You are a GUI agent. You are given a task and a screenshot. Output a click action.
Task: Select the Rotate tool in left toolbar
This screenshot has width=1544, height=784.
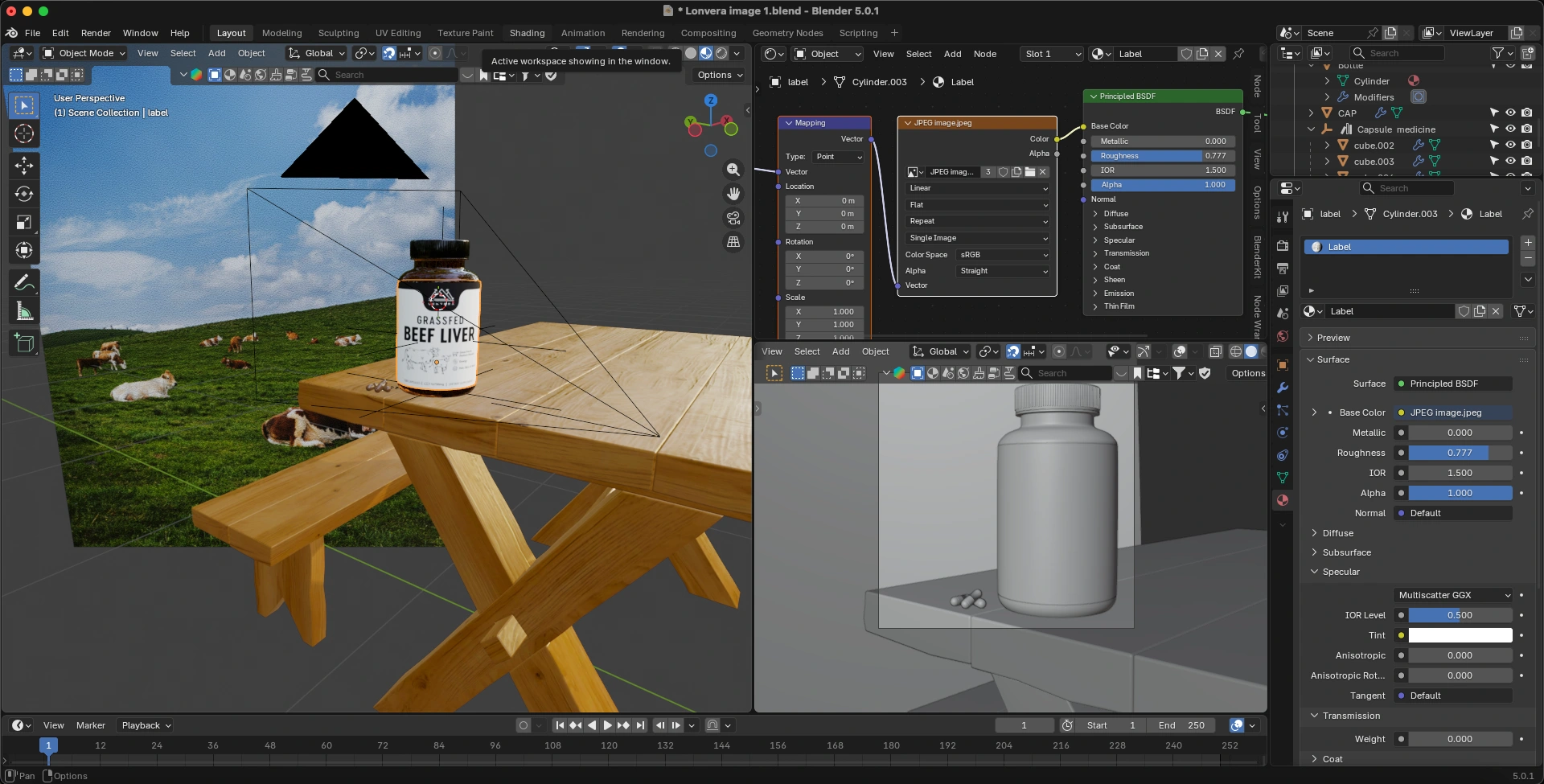tap(24, 194)
